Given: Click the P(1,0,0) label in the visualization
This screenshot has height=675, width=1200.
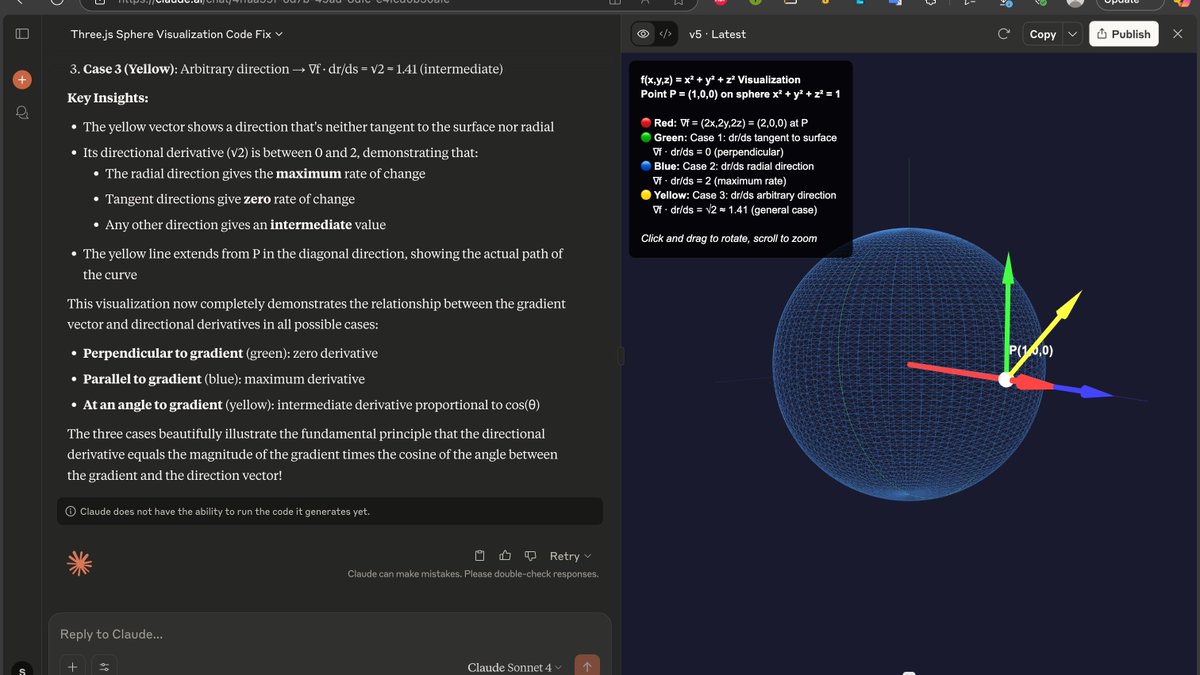Looking at the screenshot, I should click(1030, 350).
